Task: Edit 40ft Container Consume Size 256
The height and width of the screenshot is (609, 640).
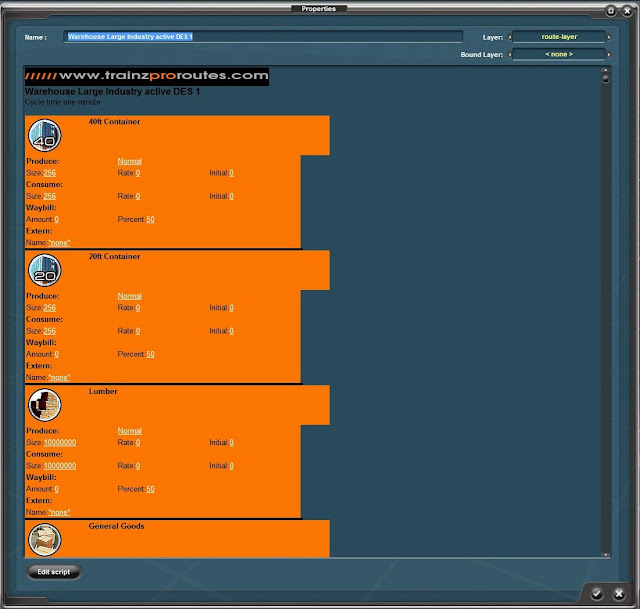Action: (49, 196)
